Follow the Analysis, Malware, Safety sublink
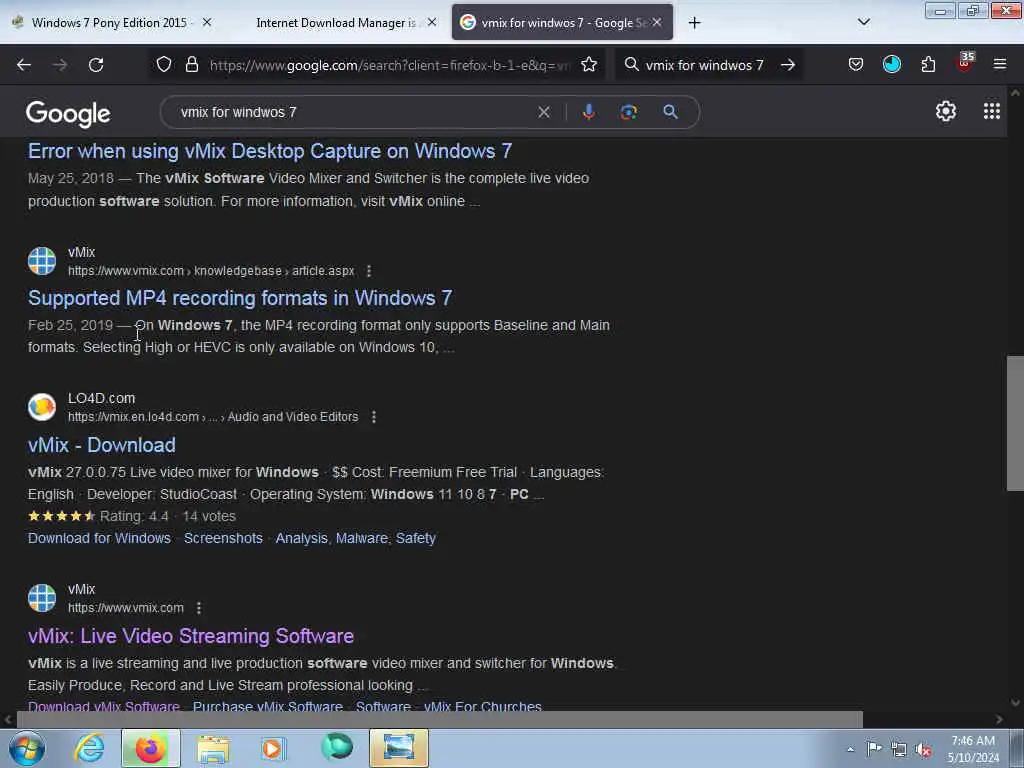 click(x=356, y=538)
